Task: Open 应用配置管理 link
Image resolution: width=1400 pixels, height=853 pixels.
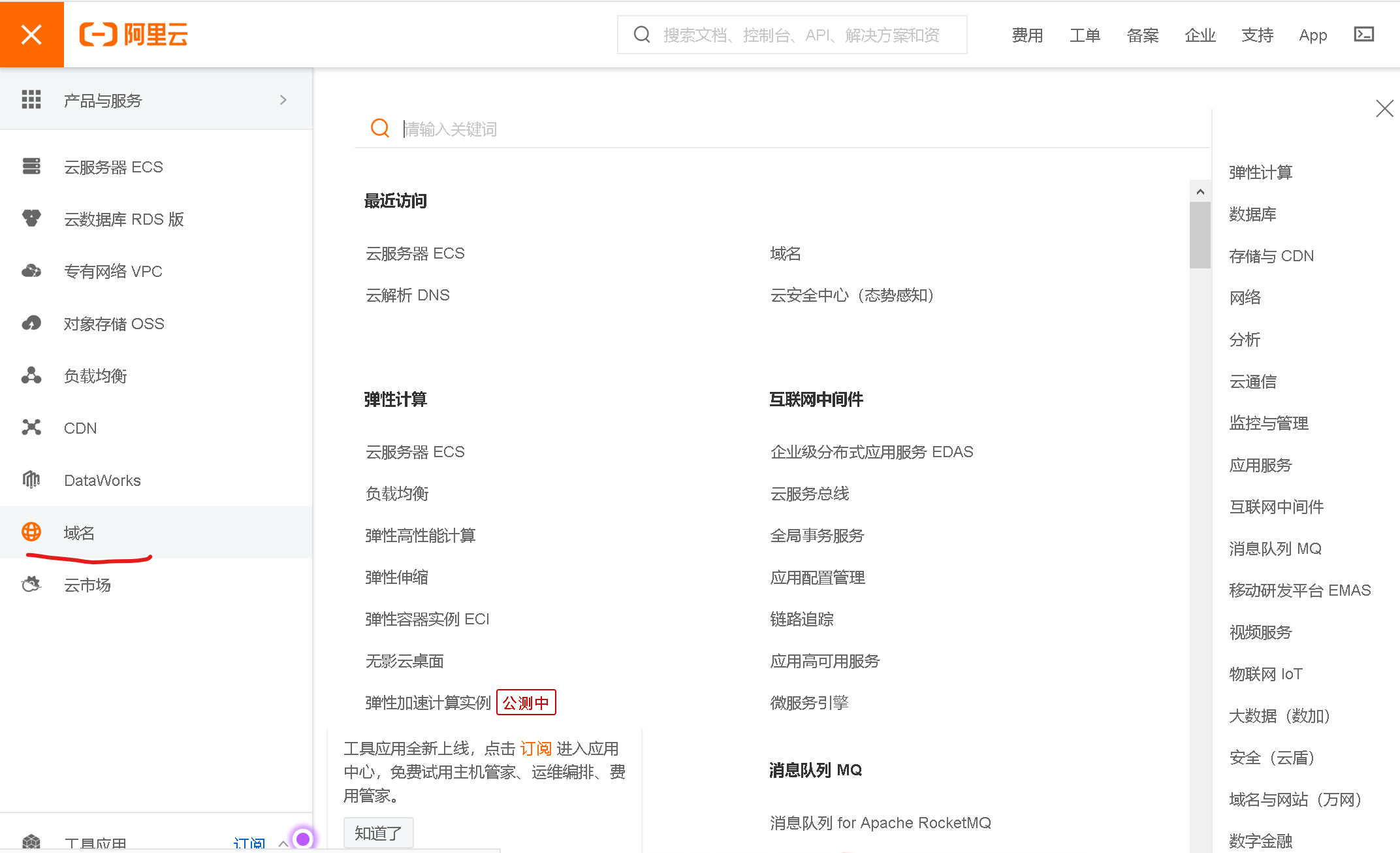Action: 818,577
